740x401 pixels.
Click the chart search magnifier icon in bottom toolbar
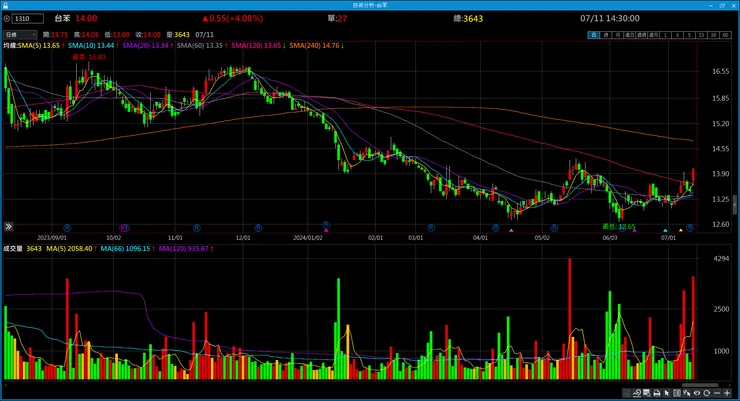(x=637, y=393)
